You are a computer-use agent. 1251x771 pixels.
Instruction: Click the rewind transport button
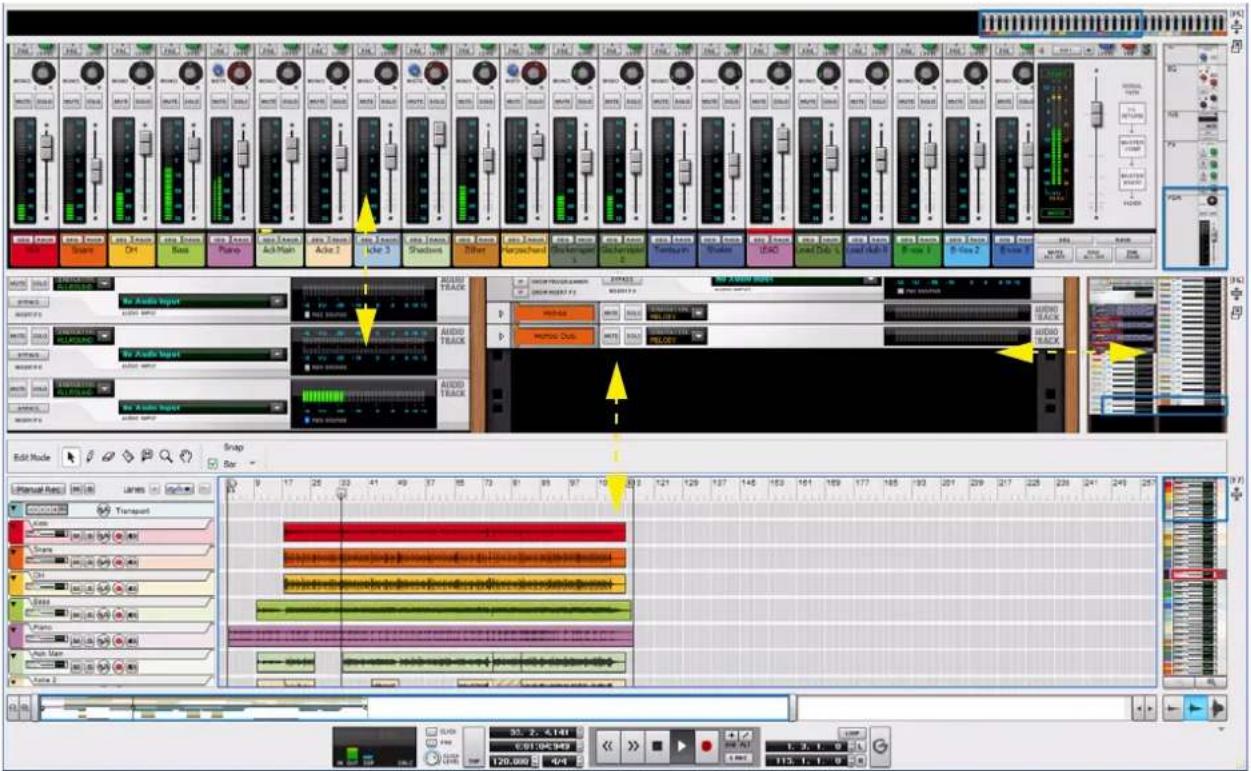coord(607,746)
